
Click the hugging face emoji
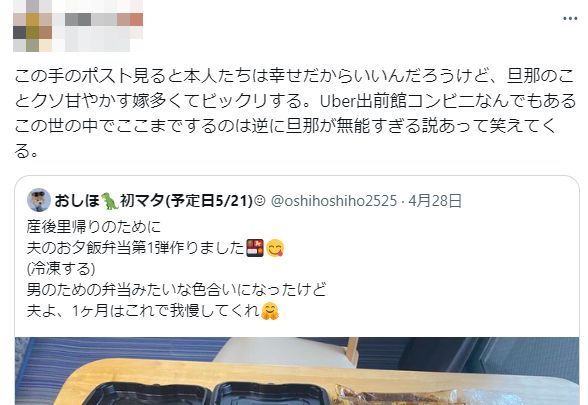click(270, 311)
